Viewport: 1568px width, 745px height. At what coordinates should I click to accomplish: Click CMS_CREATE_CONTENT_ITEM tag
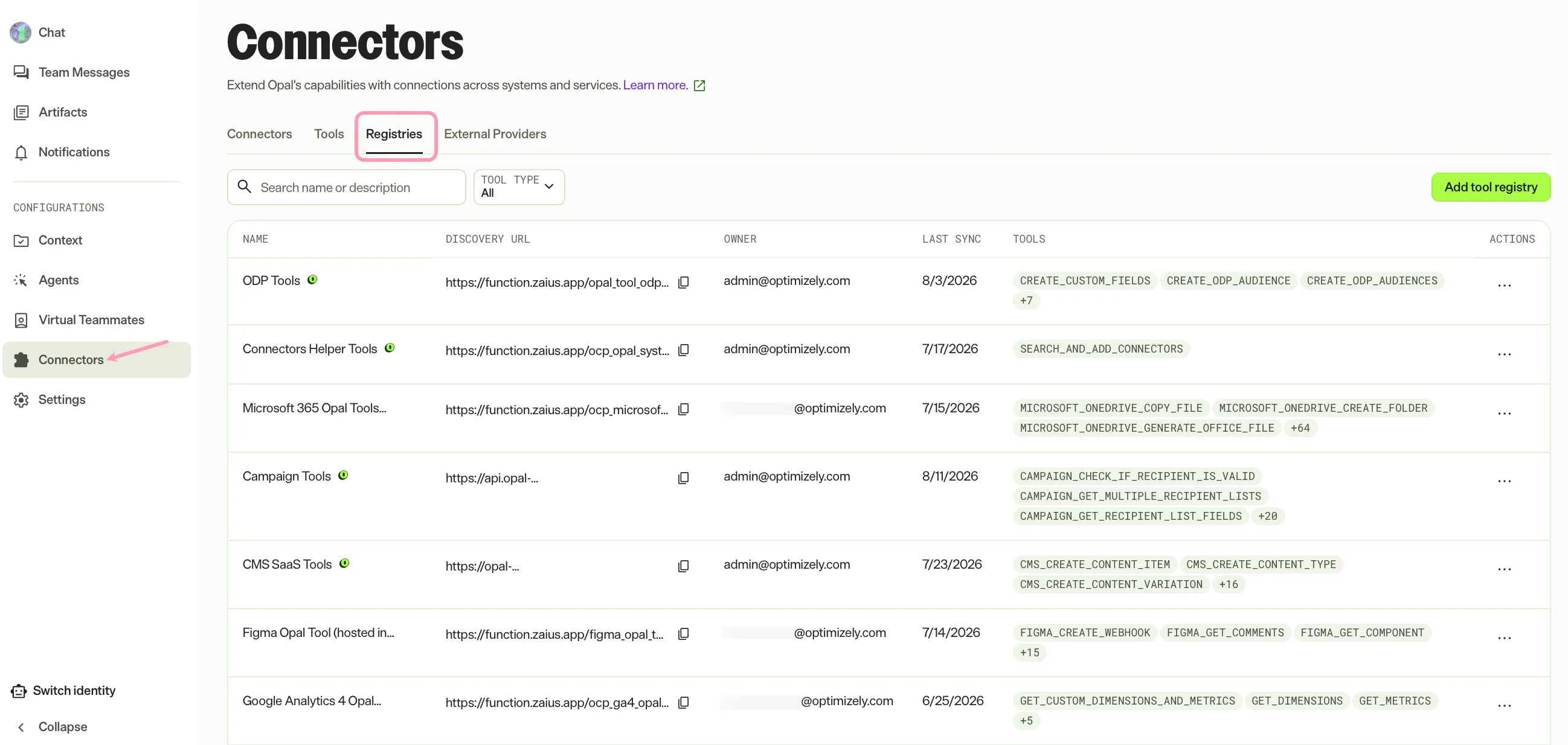pos(1094,564)
